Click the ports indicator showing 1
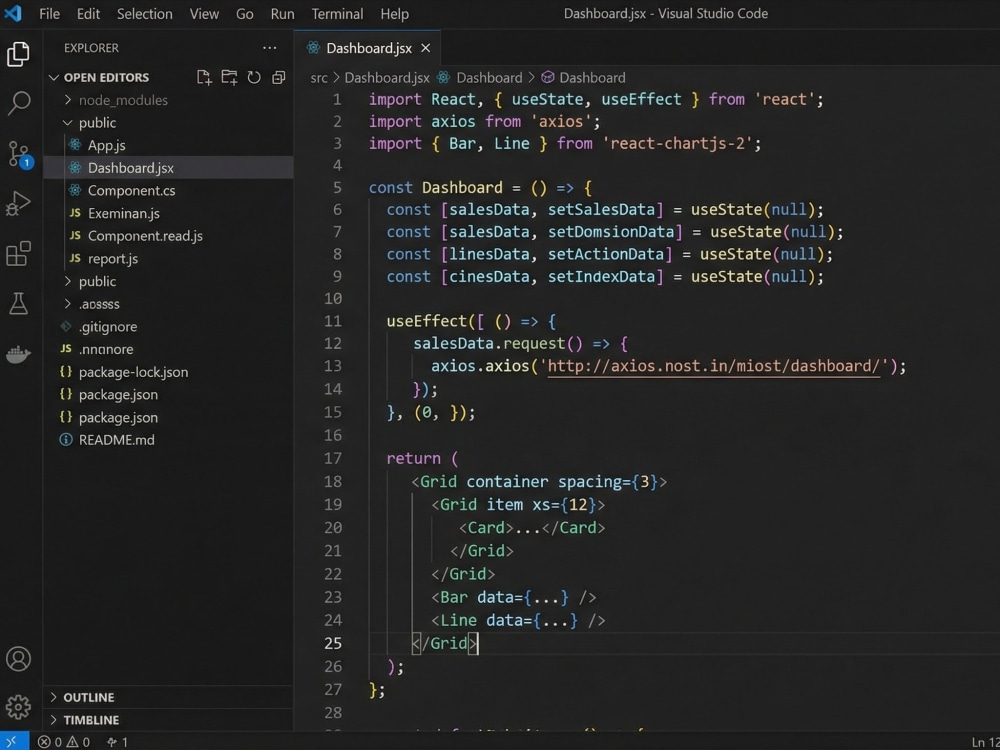This screenshot has height=750, width=1000. click(117, 742)
